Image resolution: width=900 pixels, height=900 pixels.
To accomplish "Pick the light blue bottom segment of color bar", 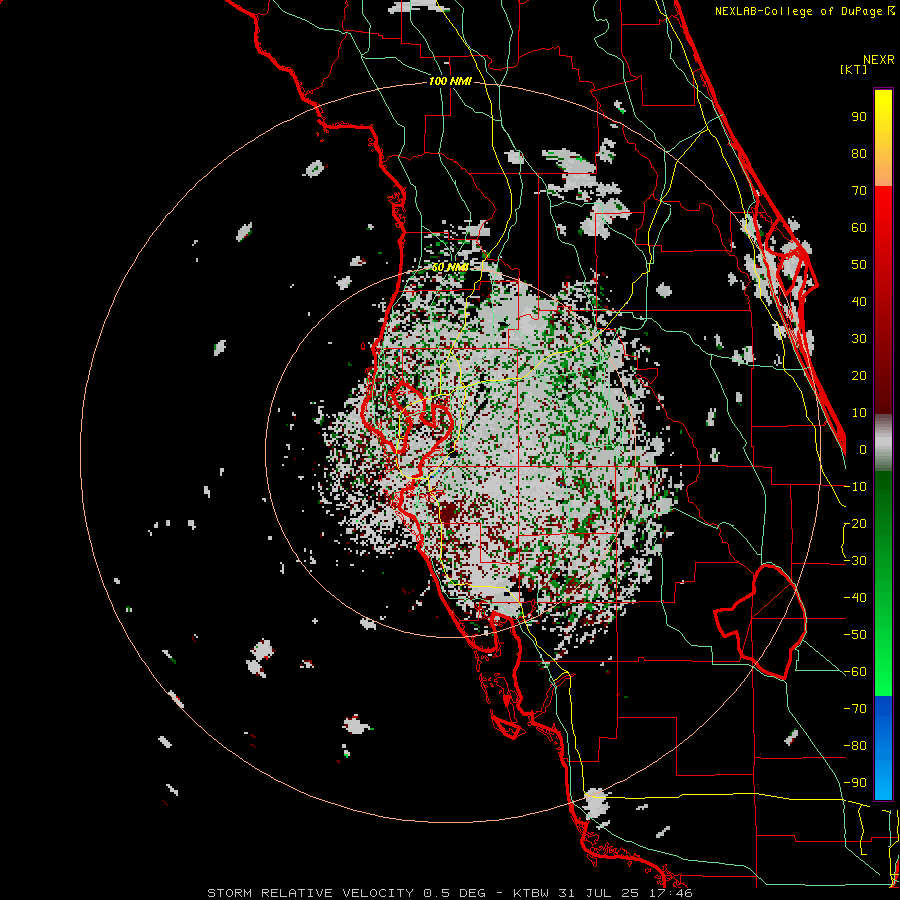I will point(883,783).
